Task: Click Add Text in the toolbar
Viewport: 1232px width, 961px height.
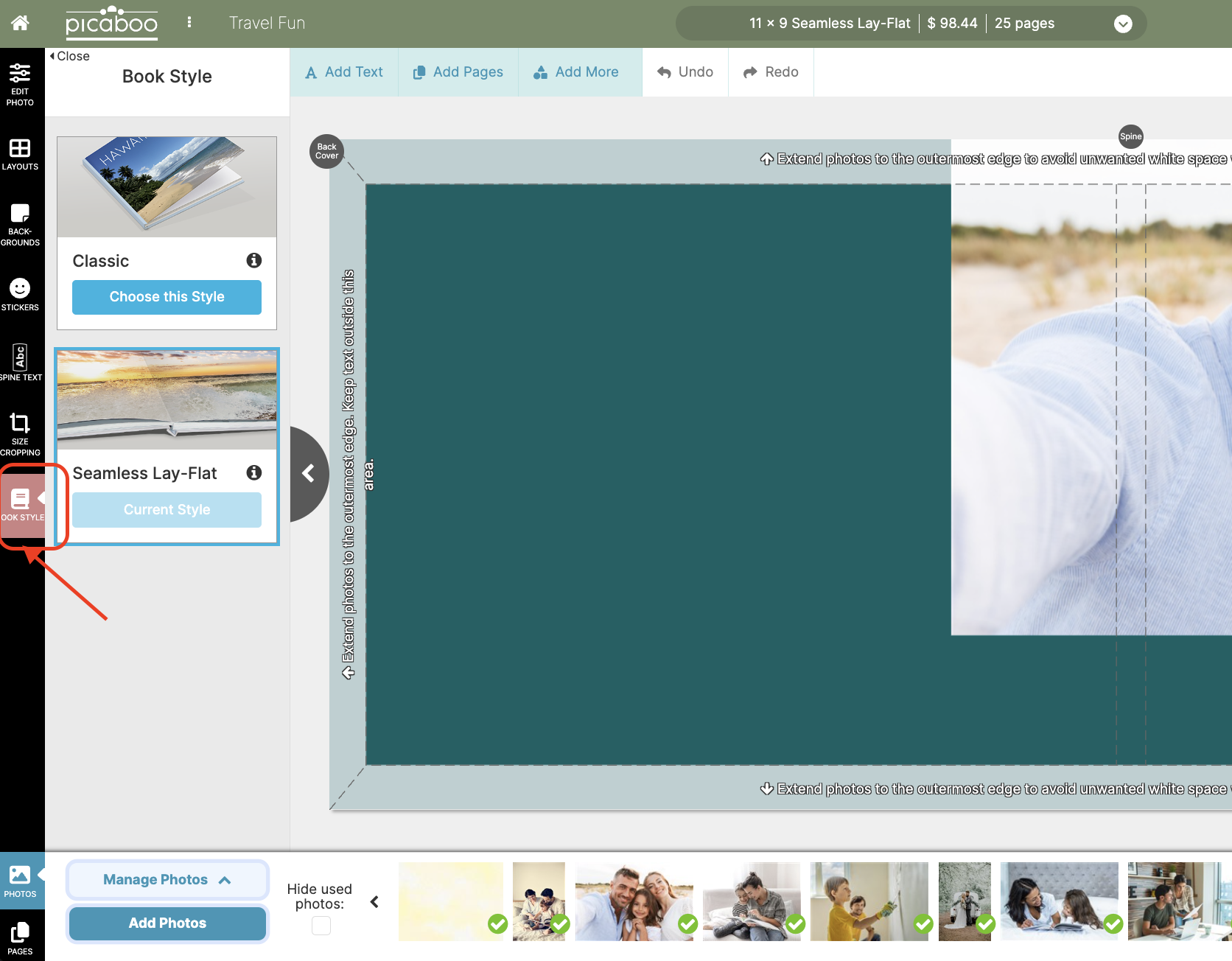Action: coord(344,72)
